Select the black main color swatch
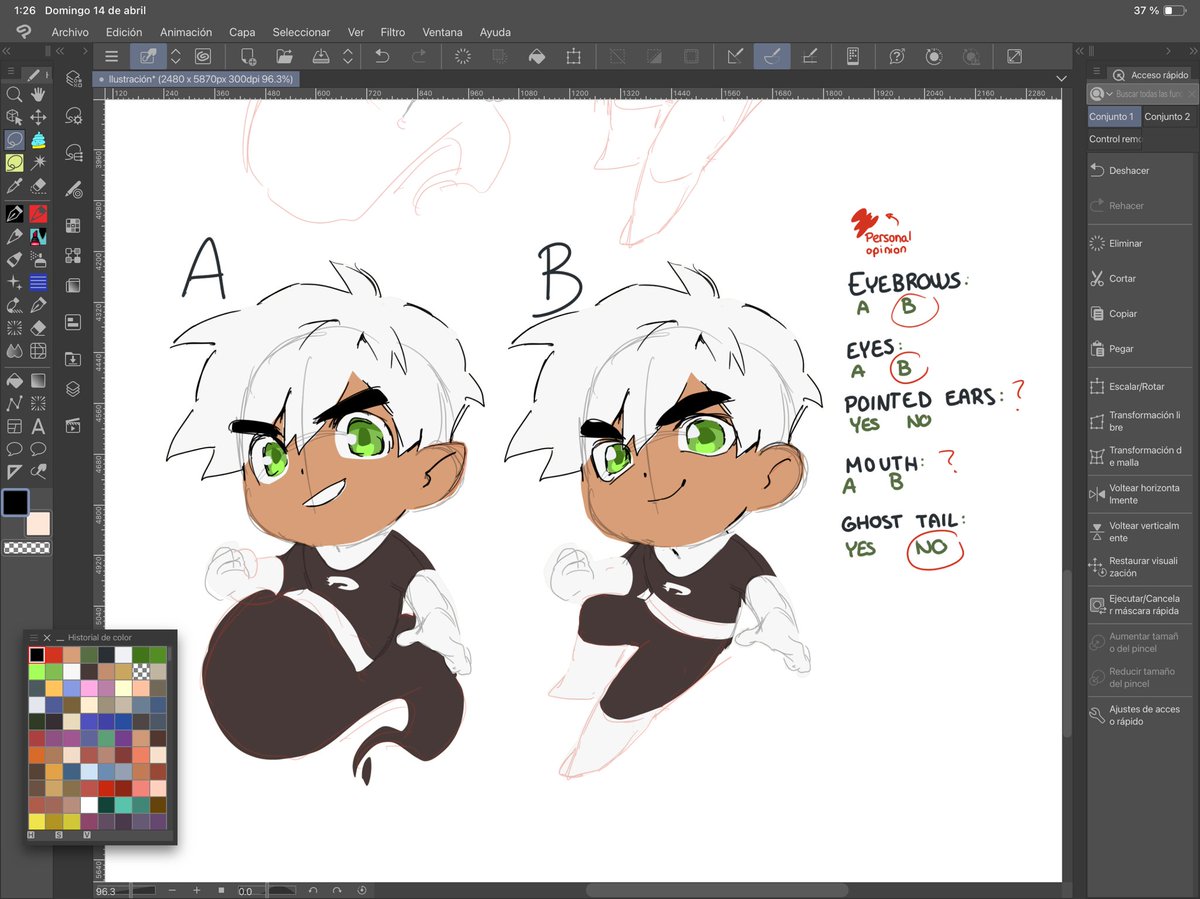 15,502
